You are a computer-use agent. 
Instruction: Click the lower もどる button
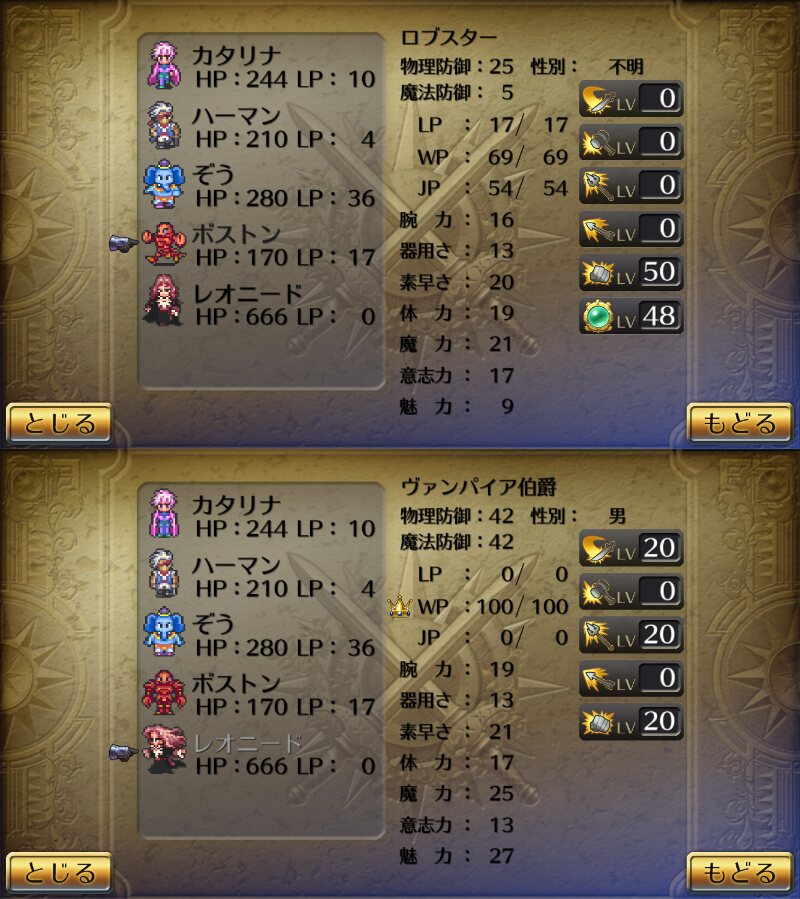tap(739, 873)
